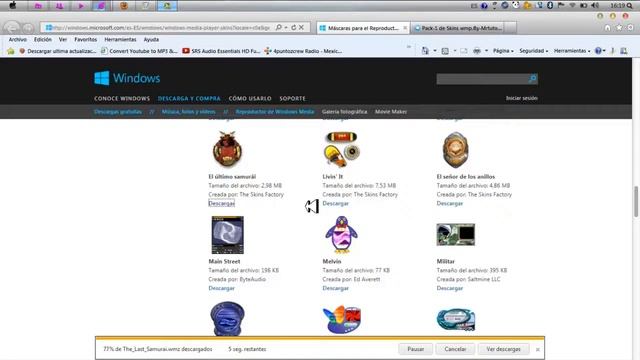
Task: Open the Apple menu icon
Action: pyautogui.click(x=13, y=5)
